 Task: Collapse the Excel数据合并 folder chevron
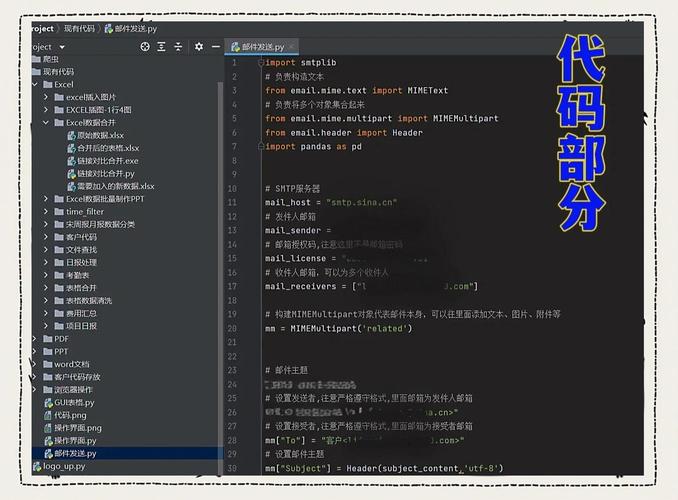click(46, 122)
